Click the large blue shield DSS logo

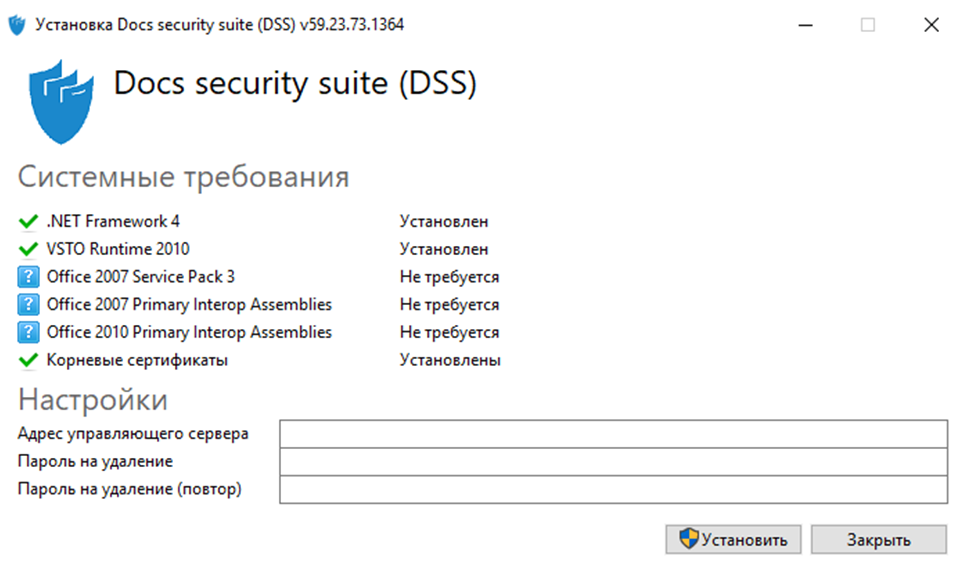point(63,100)
